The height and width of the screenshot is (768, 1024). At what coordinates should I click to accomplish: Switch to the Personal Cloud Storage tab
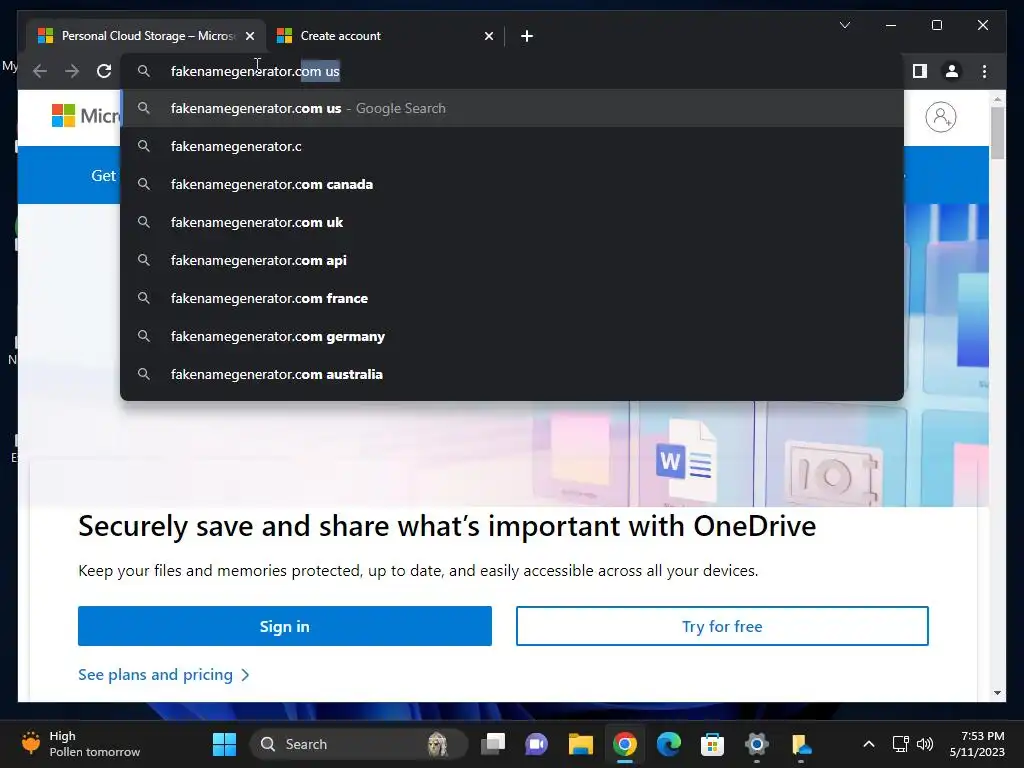(146, 36)
